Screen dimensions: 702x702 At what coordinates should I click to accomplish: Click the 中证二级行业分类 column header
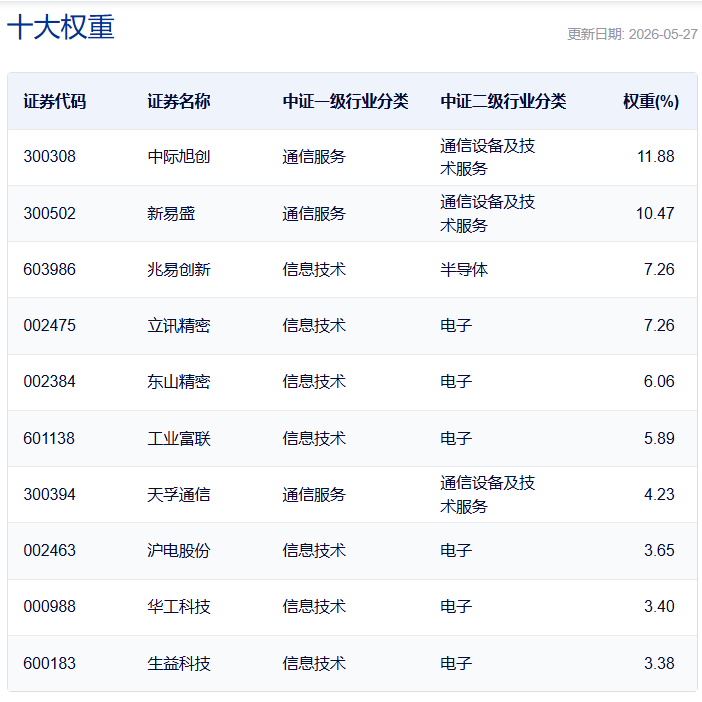pyautogui.click(x=503, y=101)
